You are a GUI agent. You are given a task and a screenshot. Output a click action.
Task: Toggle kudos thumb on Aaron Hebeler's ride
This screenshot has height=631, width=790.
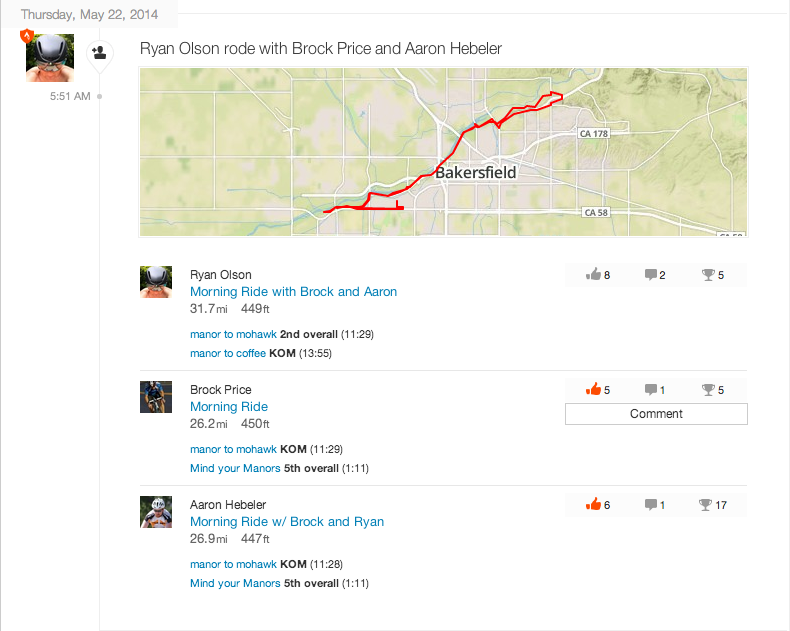click(594, 504)
